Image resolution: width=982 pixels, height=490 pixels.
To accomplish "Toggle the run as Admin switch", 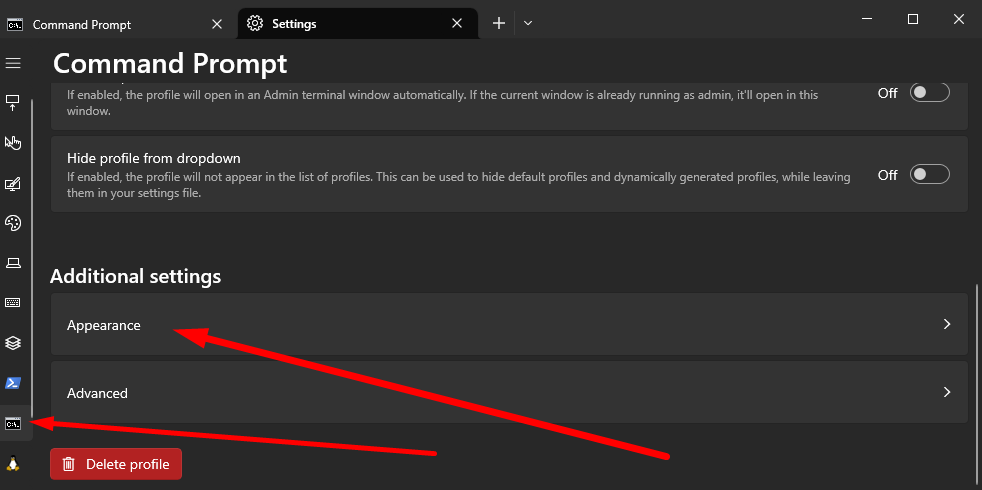I will (928, 92).
